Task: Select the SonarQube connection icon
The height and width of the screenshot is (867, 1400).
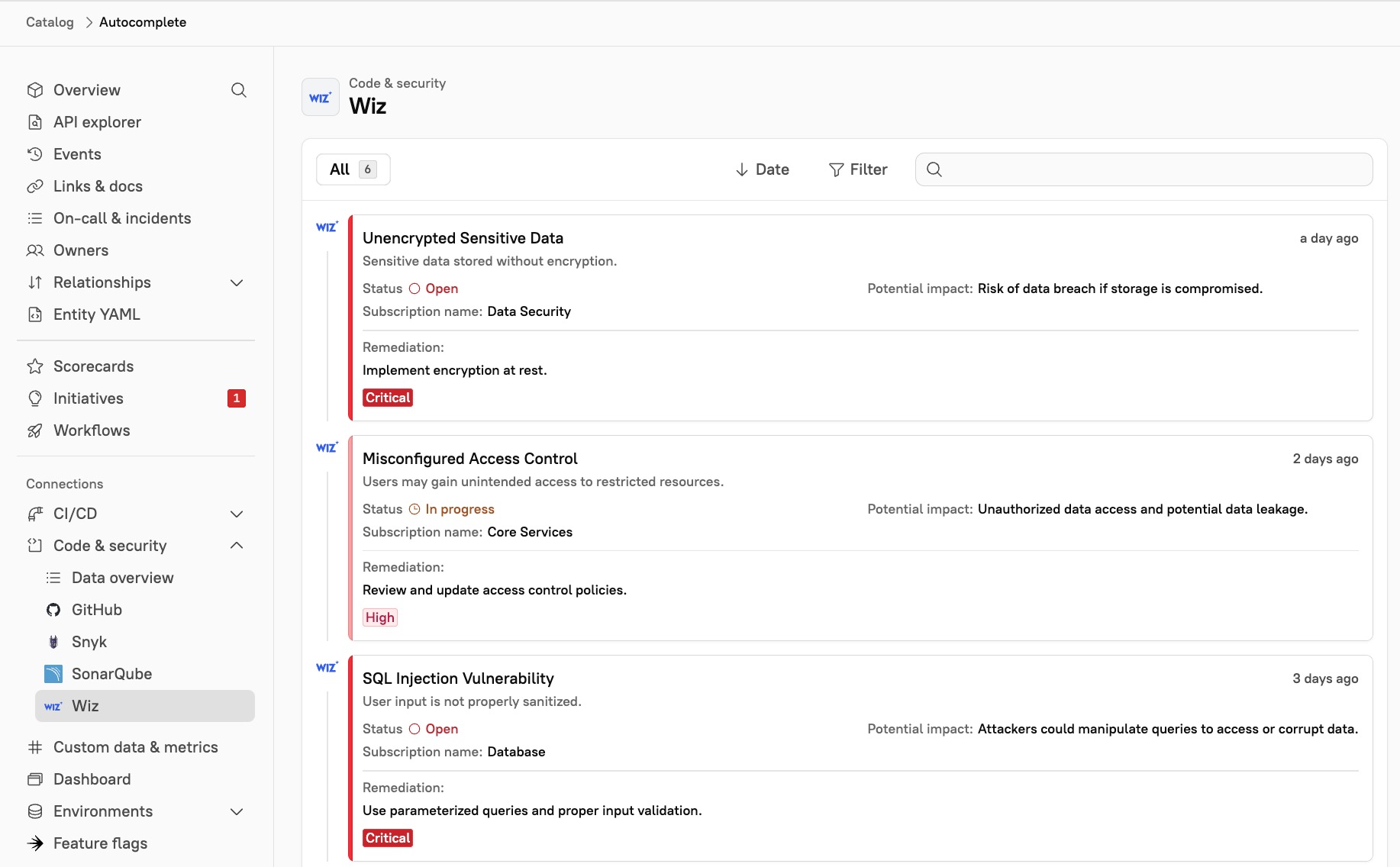Action: click(53, 674)
